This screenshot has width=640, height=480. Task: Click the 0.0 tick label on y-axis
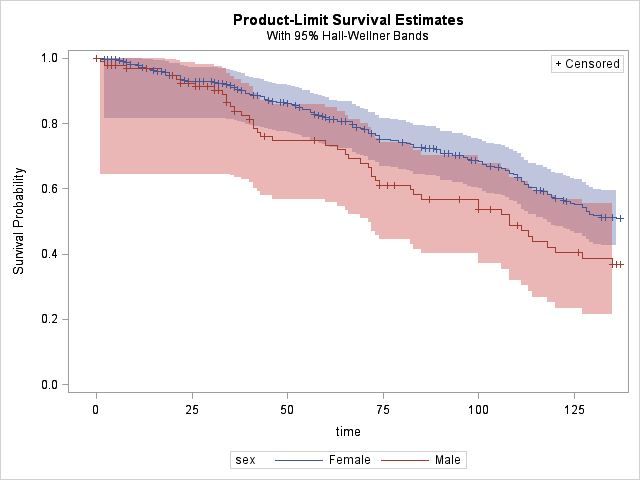tap(48, 385)
